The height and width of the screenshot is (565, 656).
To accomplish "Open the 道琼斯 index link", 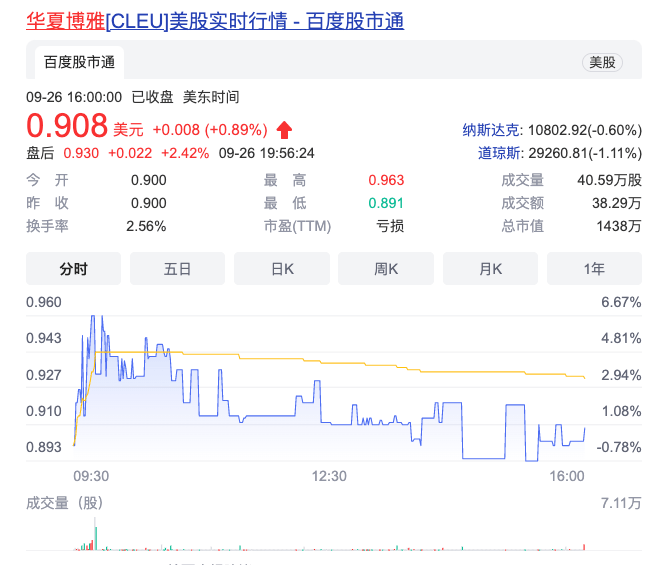I will (x=500, y=153).
